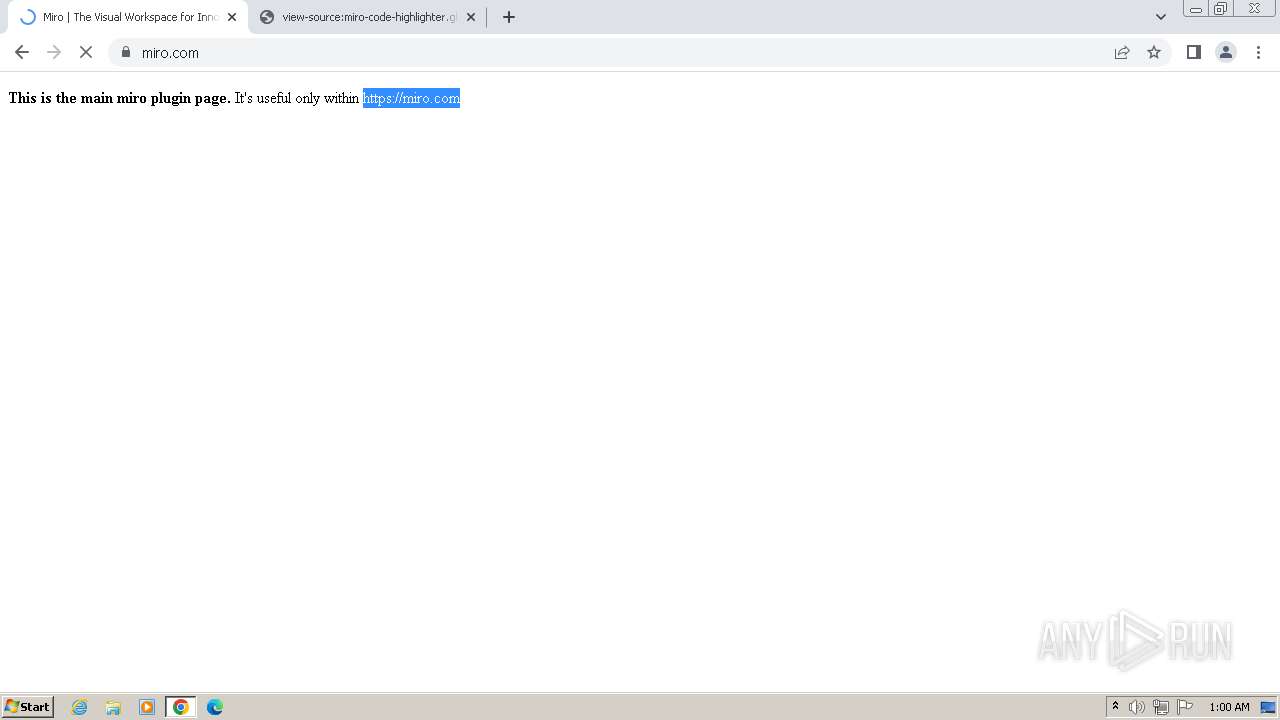Viewport: 1280px width, 720px height.
Task: Close the Miro tab
Action: coord(232,17)
